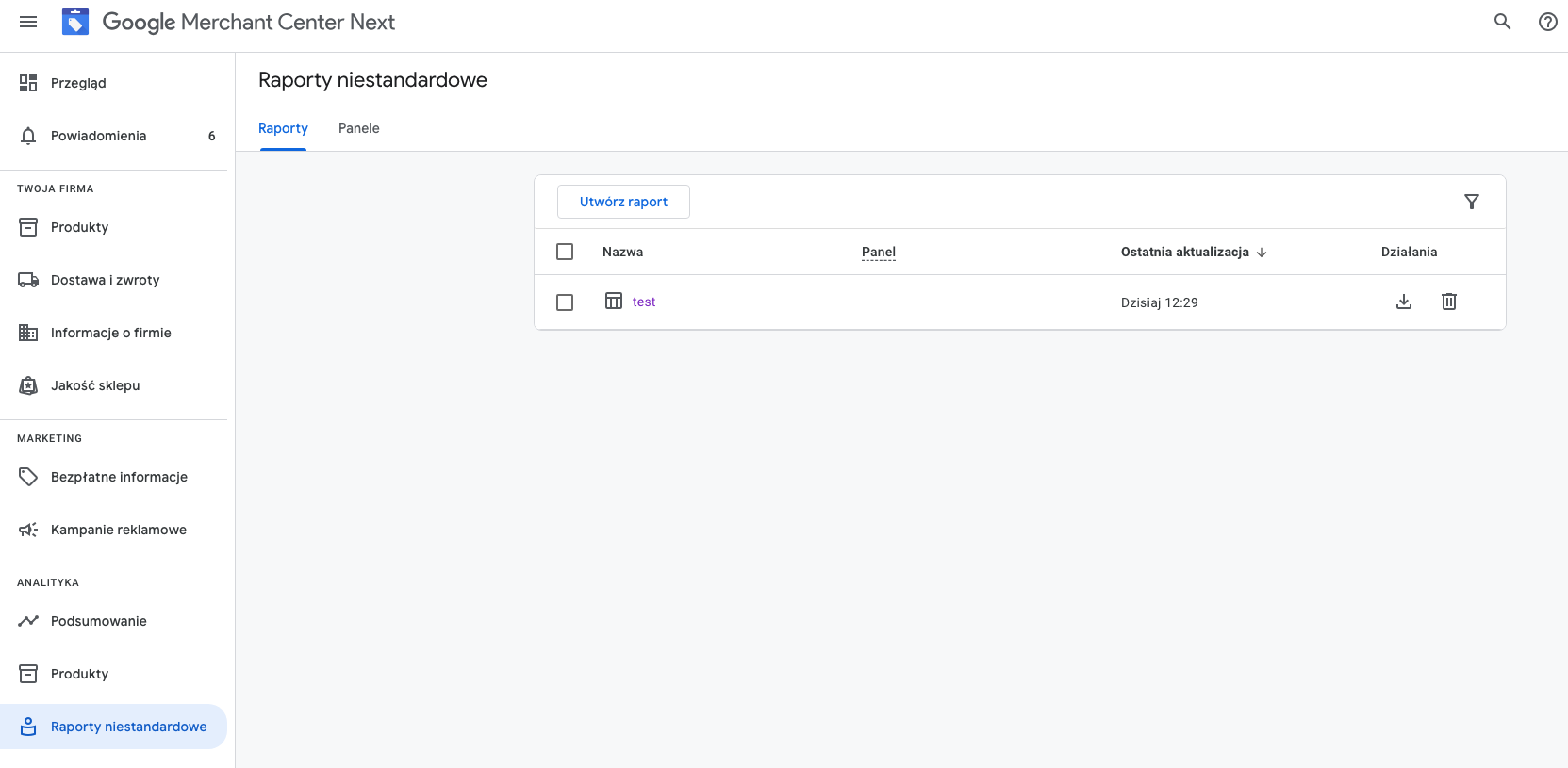The height and width of the screenshot is (768, 1568).
Task: Click the Produkty icon under Analityka
Action: pos(28,674)
